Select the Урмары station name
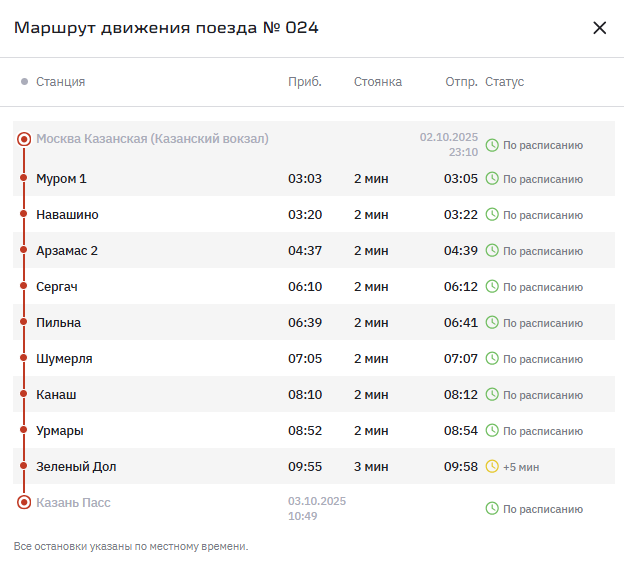The width and height of the screenshot is (624, 564). 60,431
